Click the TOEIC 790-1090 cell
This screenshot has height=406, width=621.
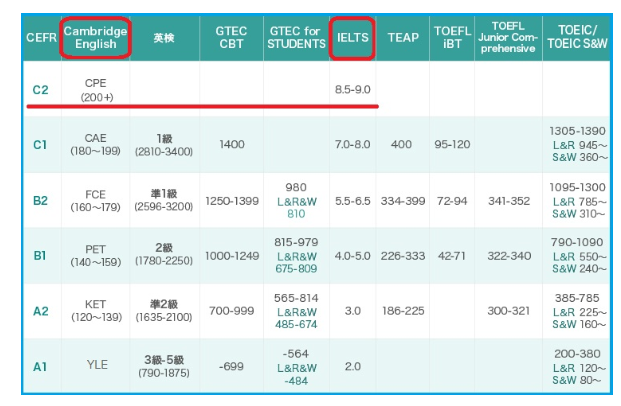point(578,255)
